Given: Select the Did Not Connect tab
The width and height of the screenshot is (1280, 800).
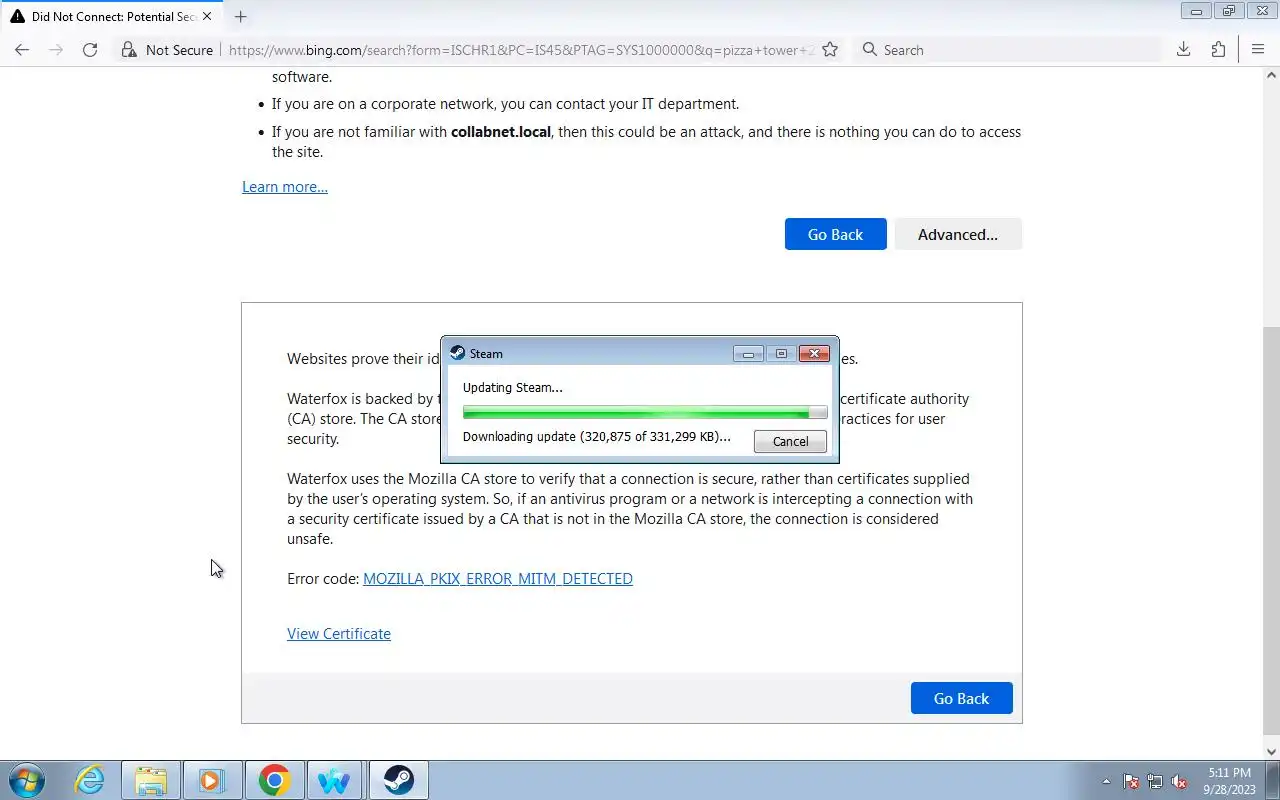Looking at the screenshot, I should 111,17.
